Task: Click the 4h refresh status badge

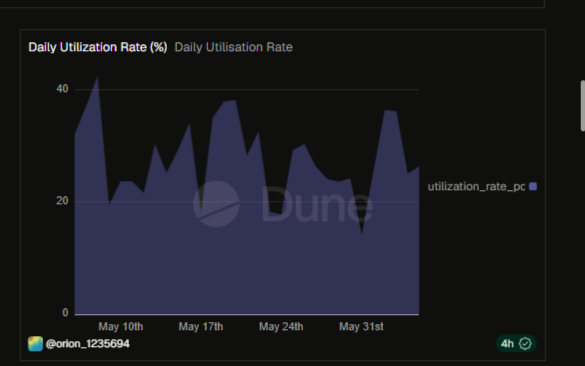Action: tap(516, 344)
